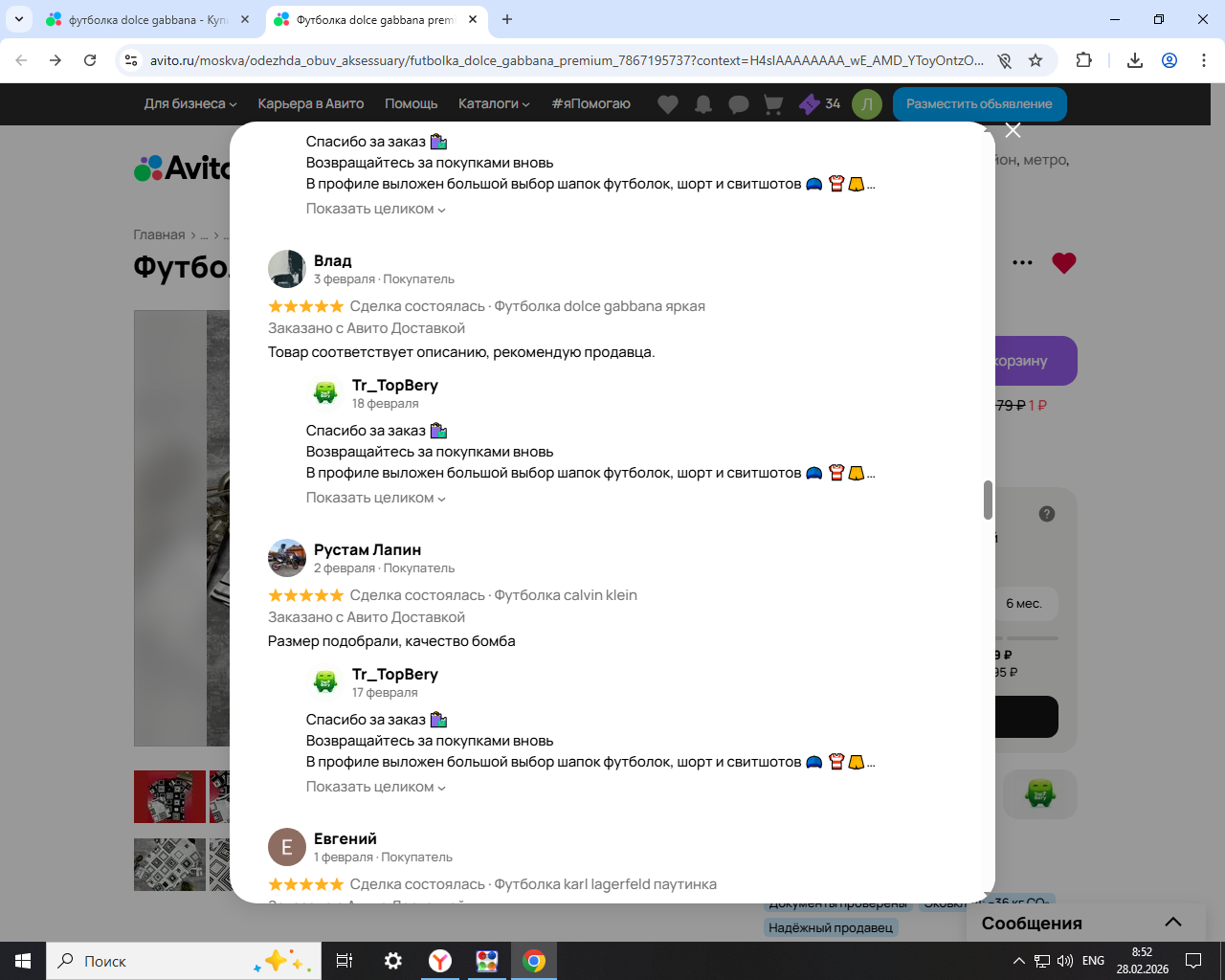Open Chrome extensions puzzle icon
The width and height of the screenshot is (1225, 980).
[1083, 60]
